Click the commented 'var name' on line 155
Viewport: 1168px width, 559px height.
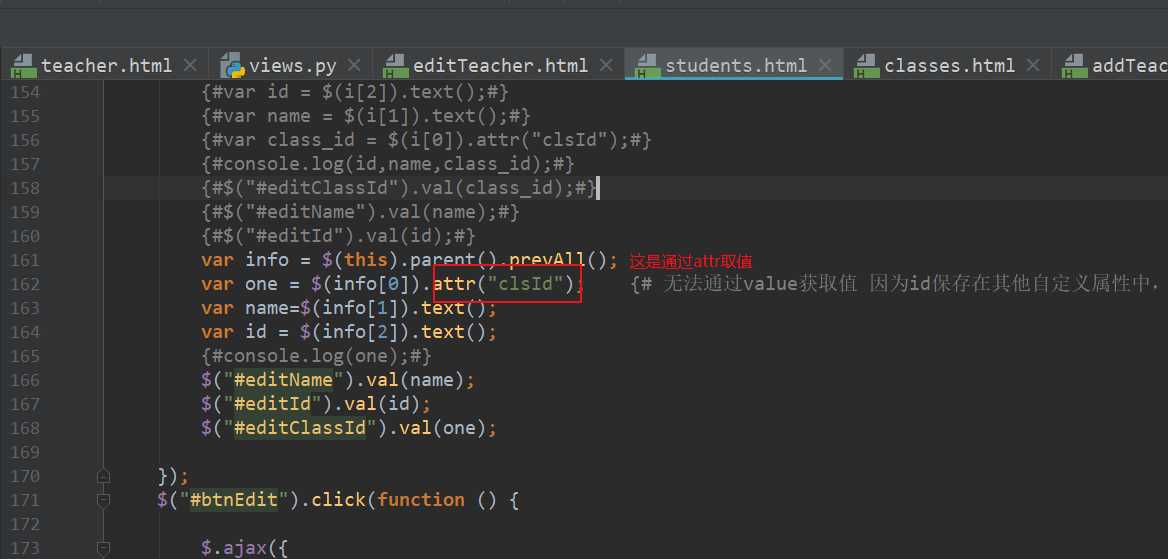[x=366, y=116]
